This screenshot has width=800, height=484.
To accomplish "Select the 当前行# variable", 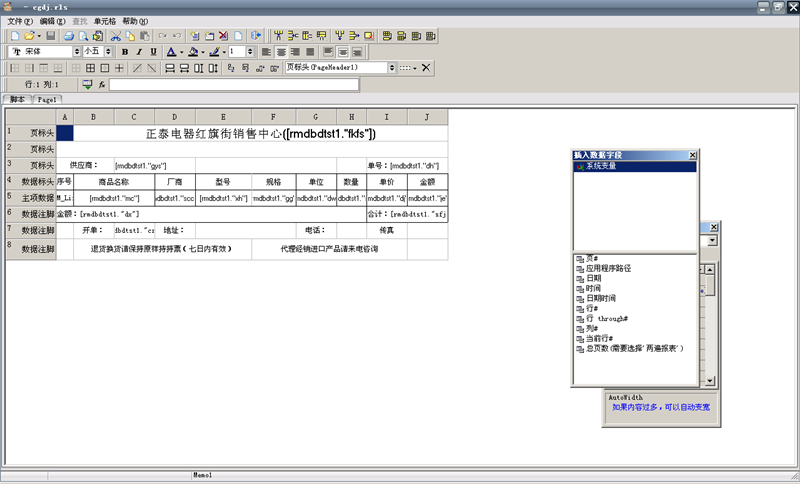I will pos(599,339).
